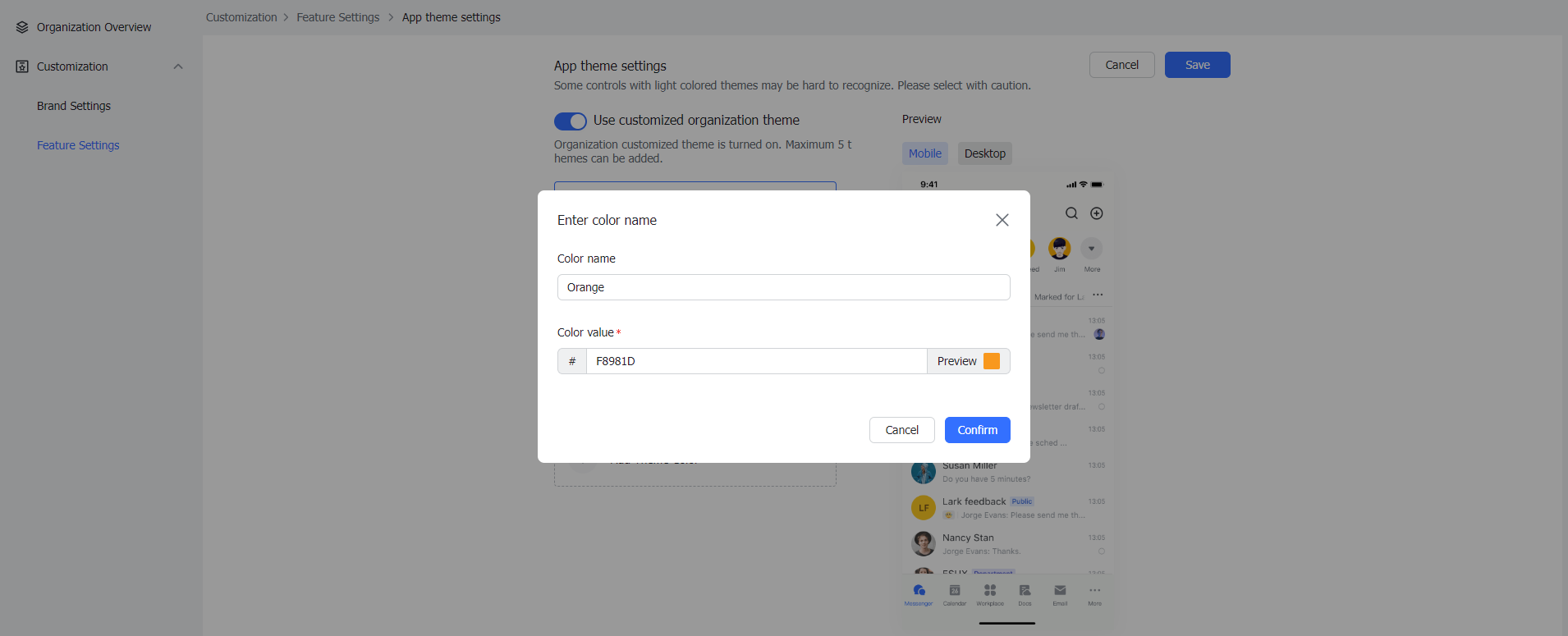Click Nancy Stan's avatar photo
Screen dimensions: 1568x636
pyautogui.click(x=924, y=543)
